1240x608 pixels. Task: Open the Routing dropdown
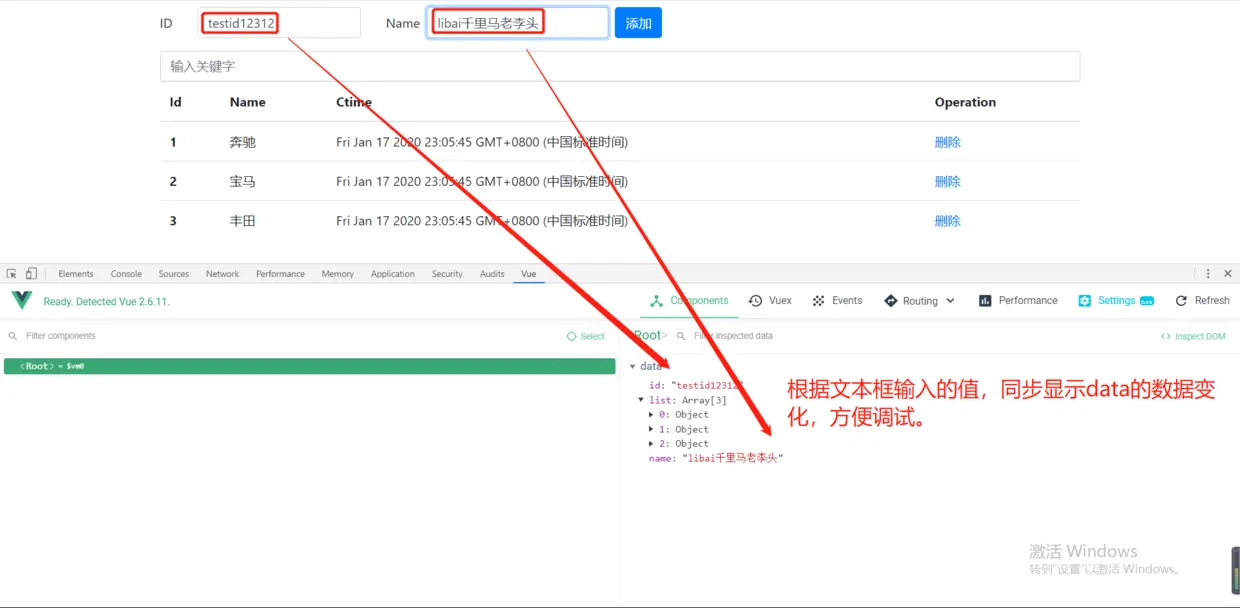coord(920,300)
